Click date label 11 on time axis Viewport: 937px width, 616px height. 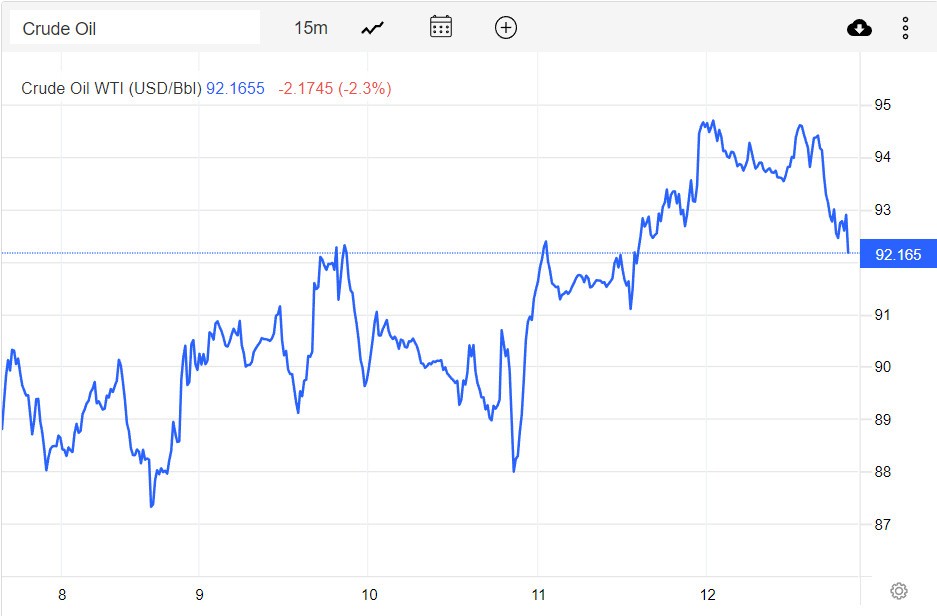537,594
